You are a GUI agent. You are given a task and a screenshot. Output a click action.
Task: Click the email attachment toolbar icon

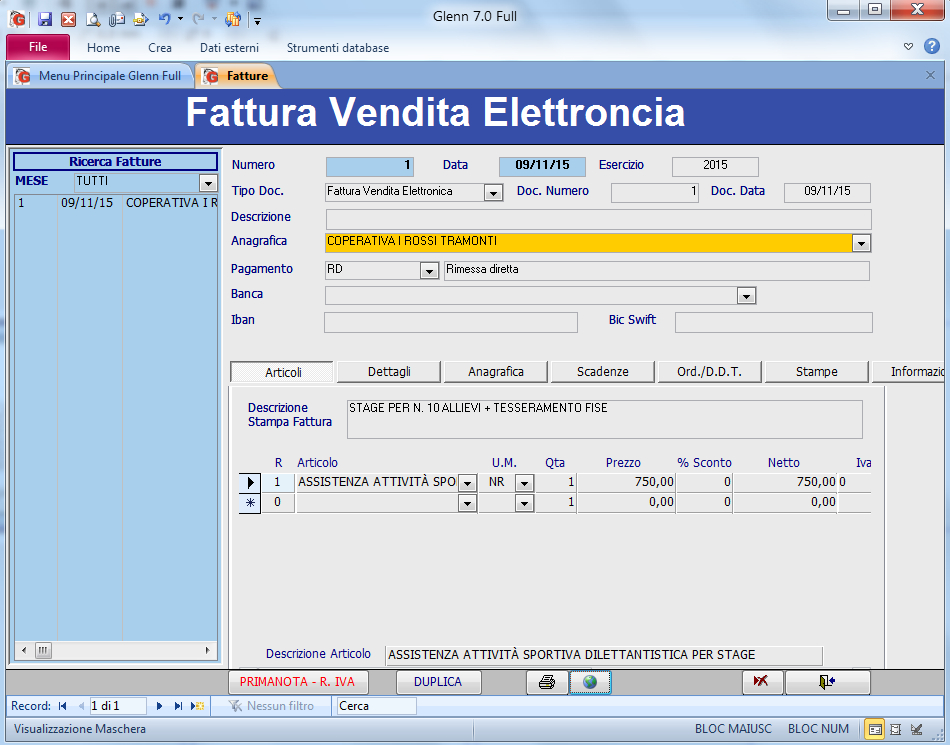[x=116, y=19]
